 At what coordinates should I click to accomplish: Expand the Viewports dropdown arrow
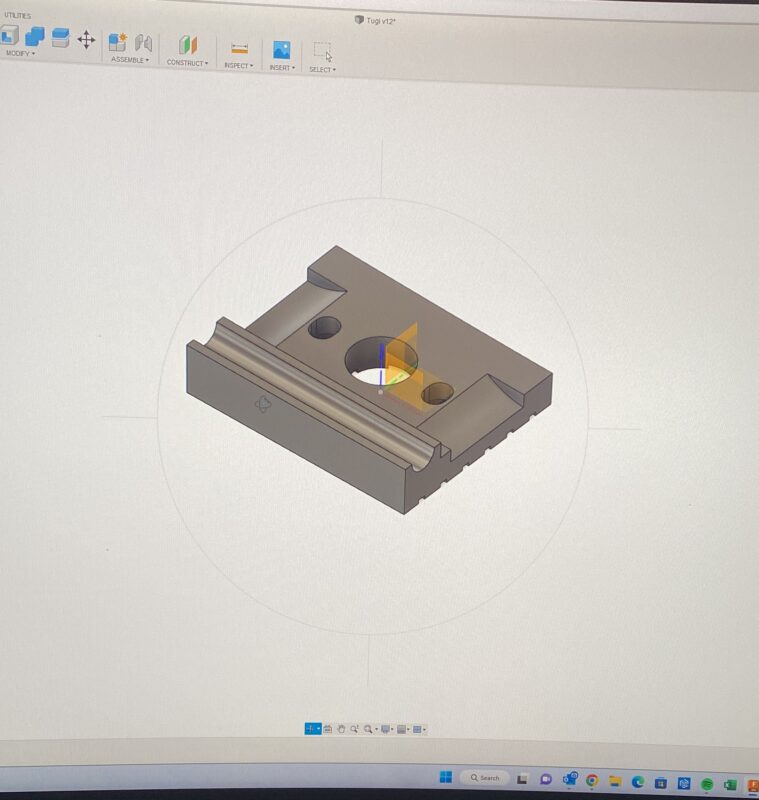pos(424,730)
